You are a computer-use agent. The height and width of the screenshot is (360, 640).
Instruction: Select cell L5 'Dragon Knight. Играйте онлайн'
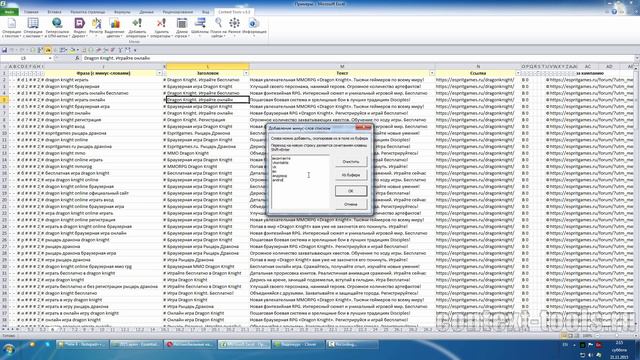[x=208, y=100]
